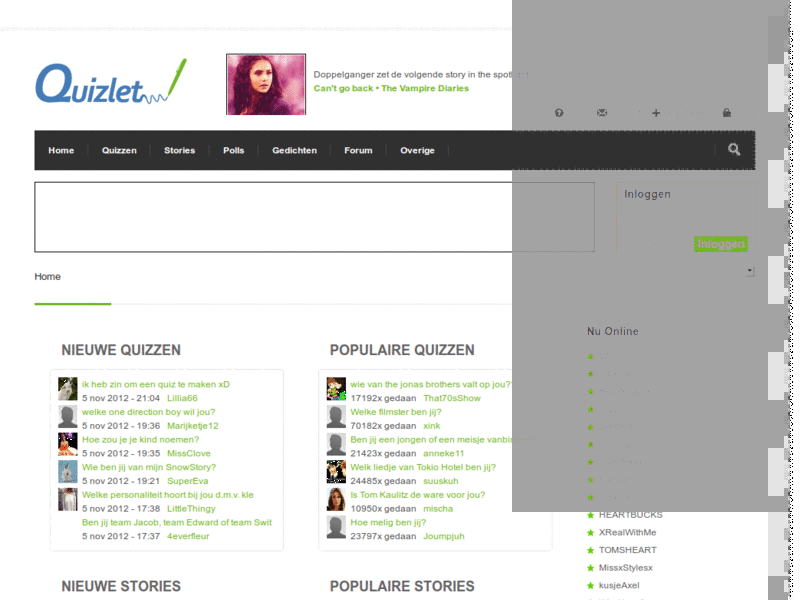Open the dropdown below the login box

[x=749, y=270]
